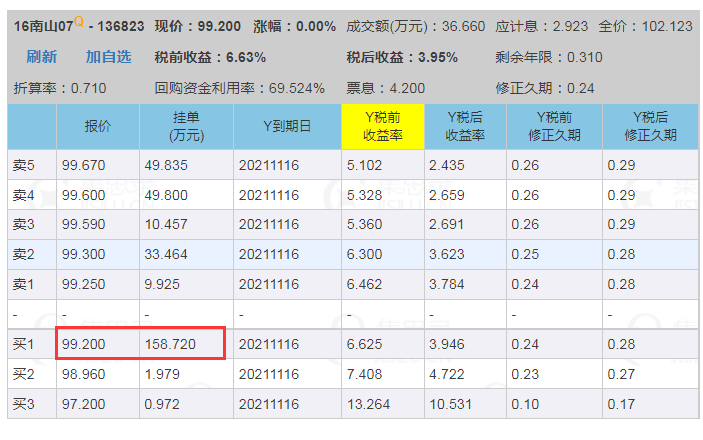Screen dimensions: 703x440
Task: Select the pre-tax yield 13.264
Action: (x=368, y=404)
